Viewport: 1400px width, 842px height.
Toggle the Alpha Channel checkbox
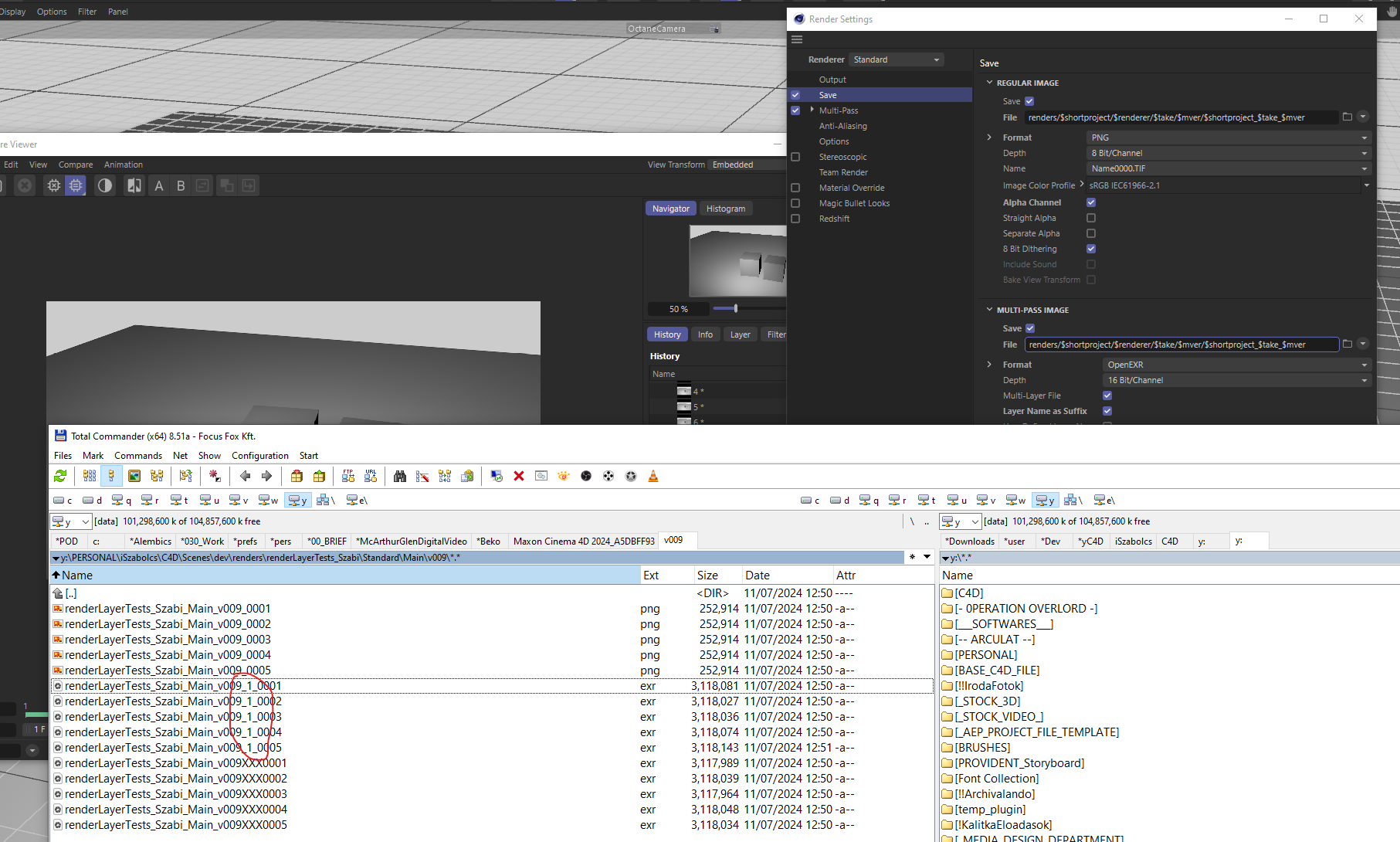pyautogui.click(x=1091, y=202)
